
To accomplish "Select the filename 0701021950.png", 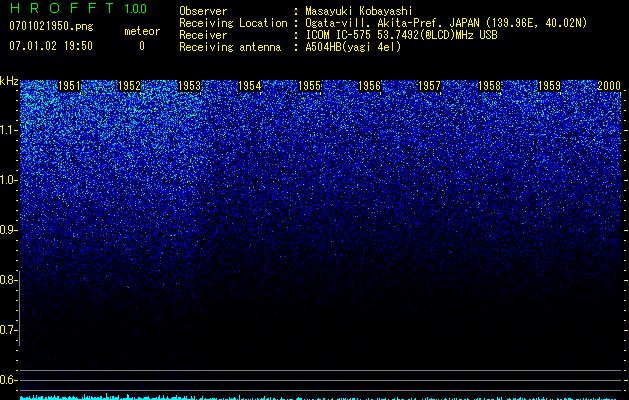I will 51,26.
